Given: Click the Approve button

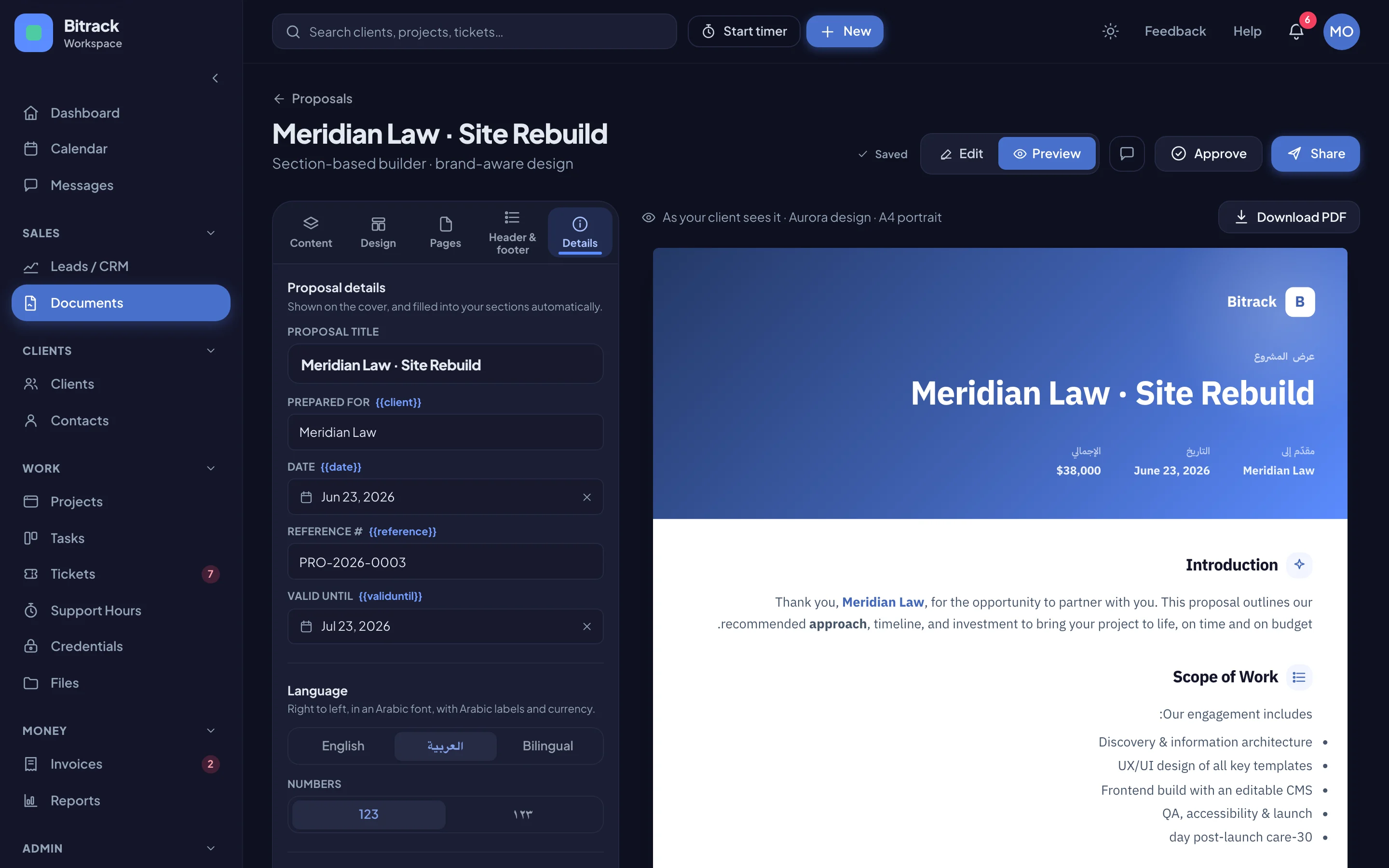Looking at the screenshot, I should (x=1208, y=154).
